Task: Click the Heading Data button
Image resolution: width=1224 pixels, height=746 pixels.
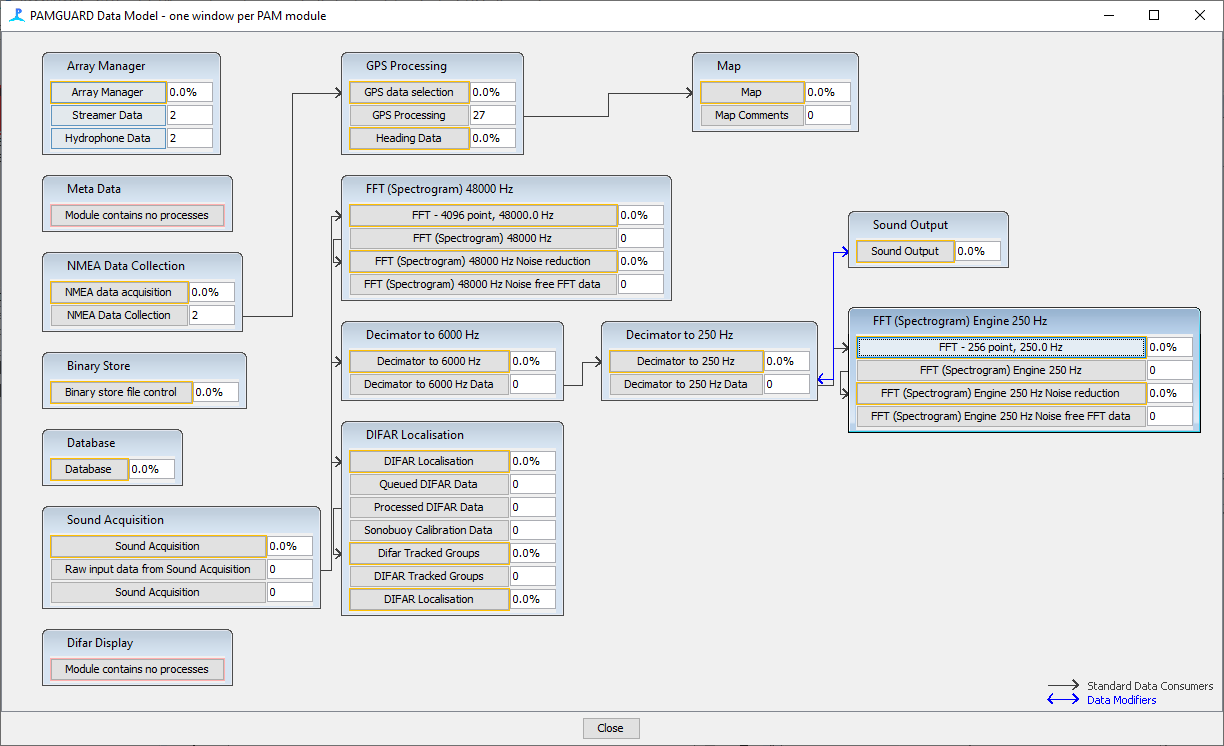Action: (409, 138)
